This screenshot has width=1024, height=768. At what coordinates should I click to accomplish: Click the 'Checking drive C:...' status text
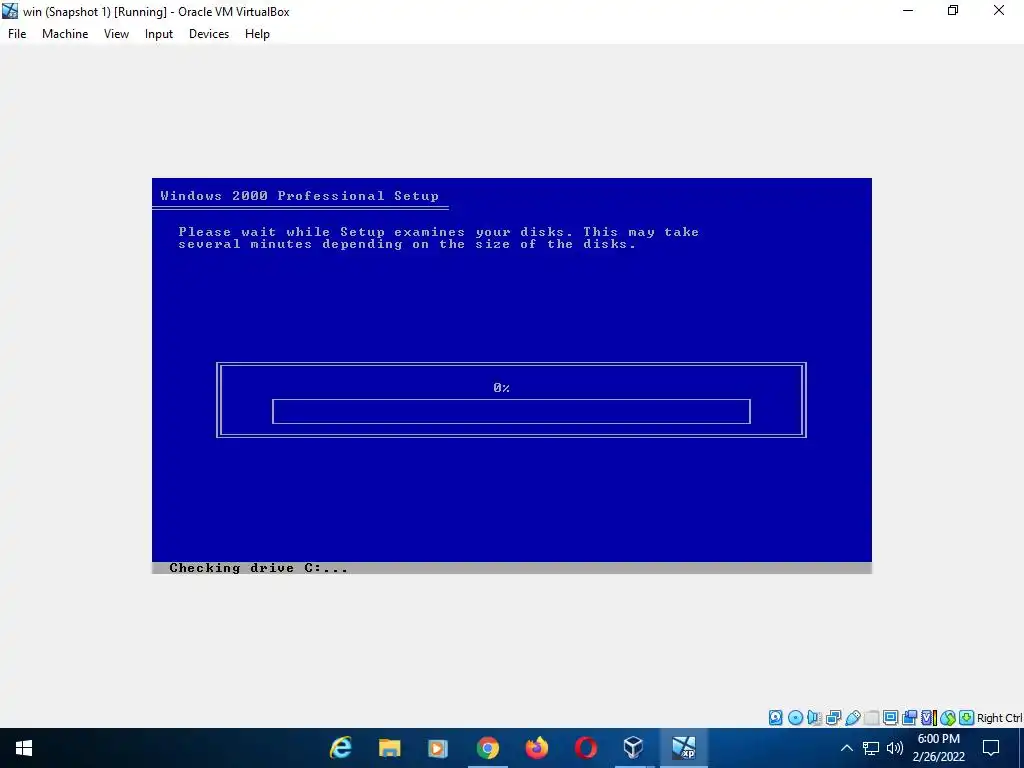pyautogui.click(x=259, y=568)
